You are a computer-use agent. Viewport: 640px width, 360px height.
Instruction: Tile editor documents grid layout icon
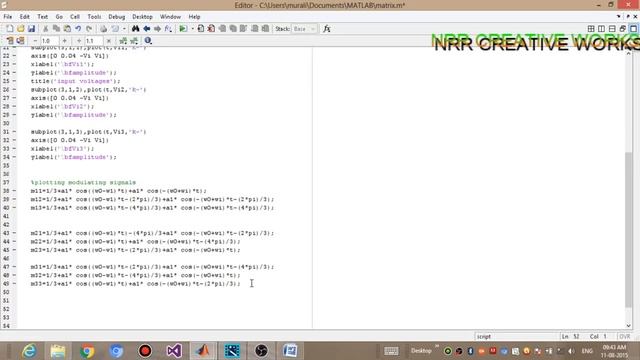591,29
